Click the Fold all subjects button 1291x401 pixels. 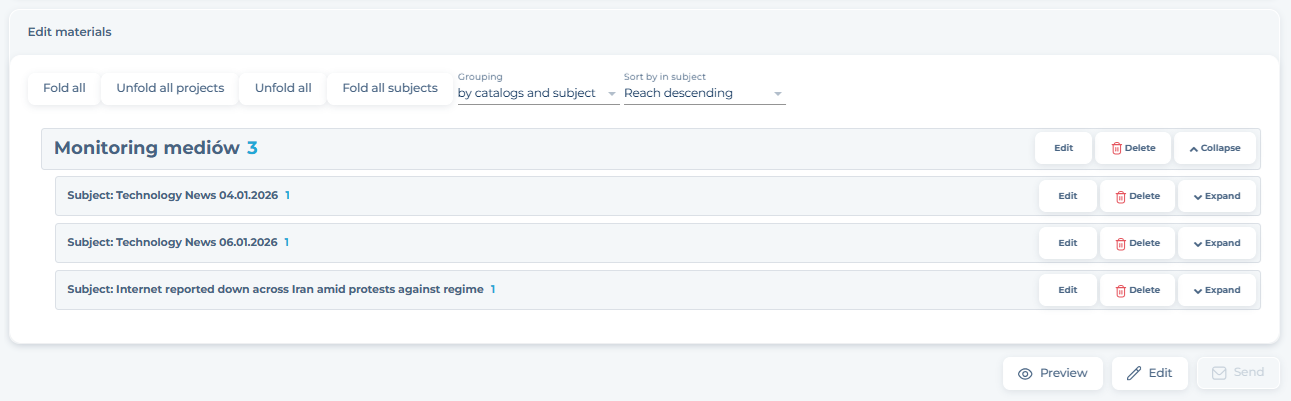pos(390,88)
